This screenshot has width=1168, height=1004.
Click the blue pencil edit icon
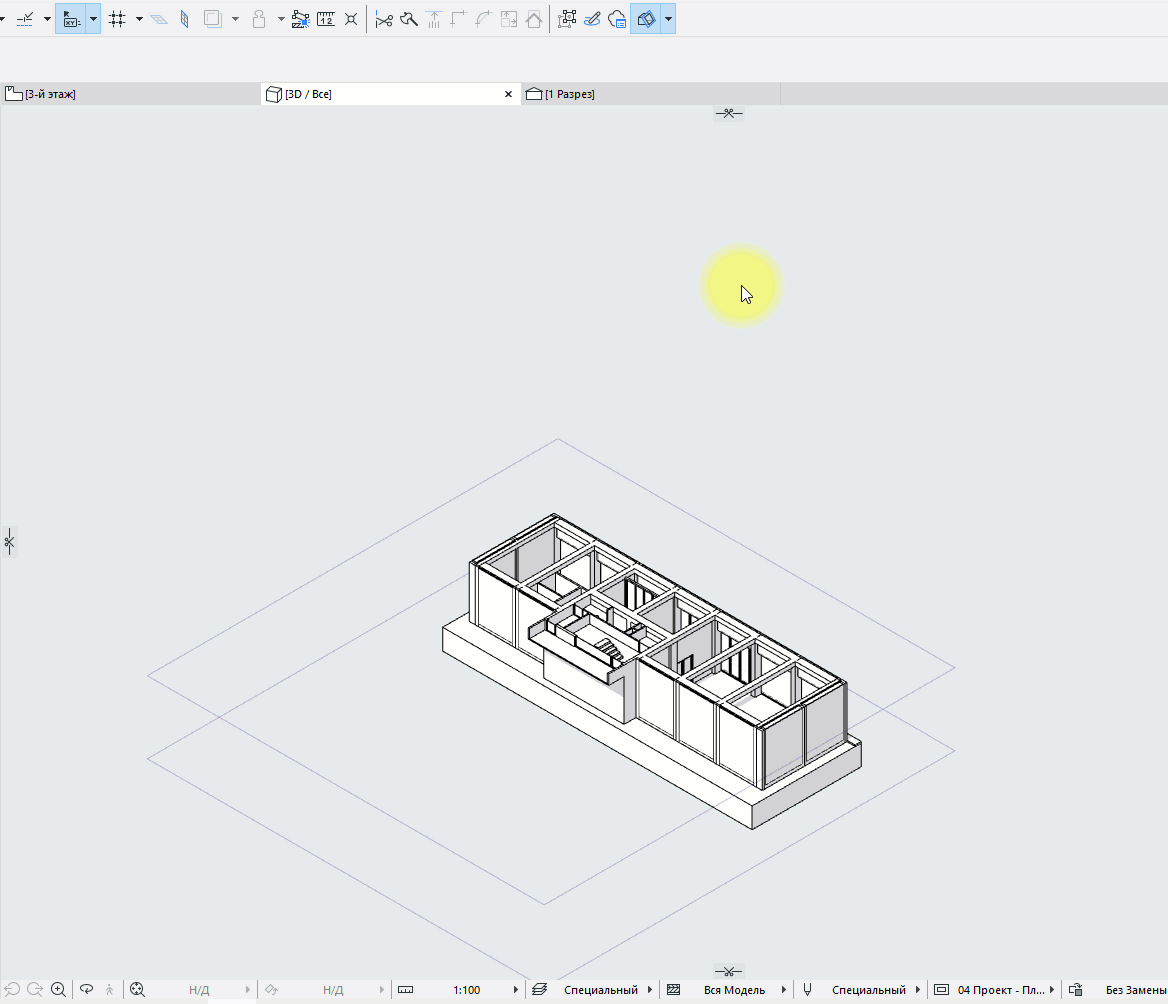tap(592, 19)
